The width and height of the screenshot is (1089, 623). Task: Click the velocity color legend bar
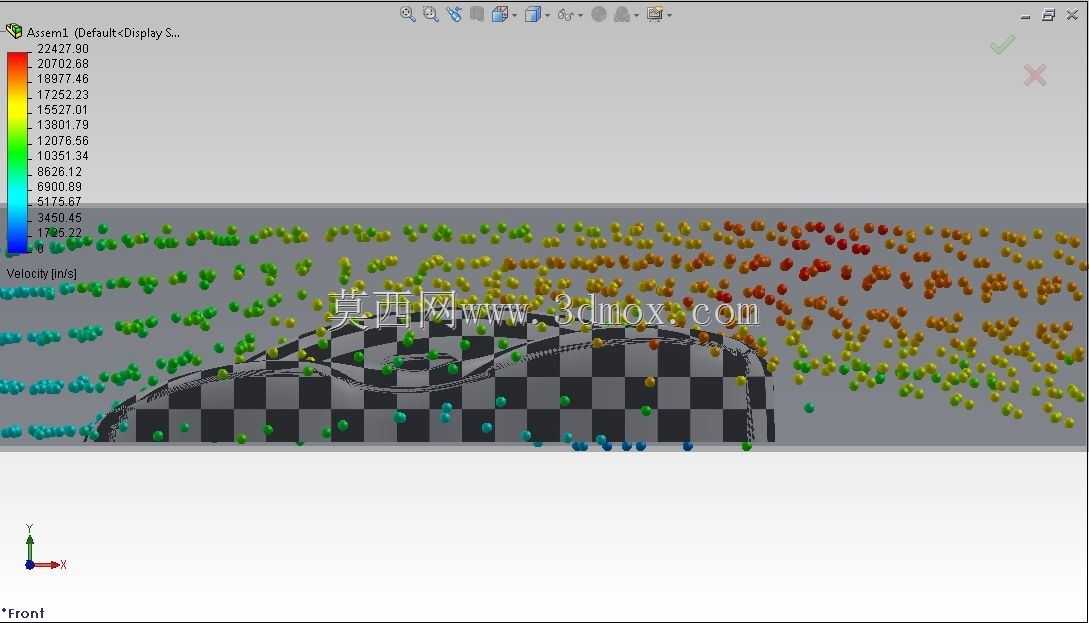tap(17, 152)
